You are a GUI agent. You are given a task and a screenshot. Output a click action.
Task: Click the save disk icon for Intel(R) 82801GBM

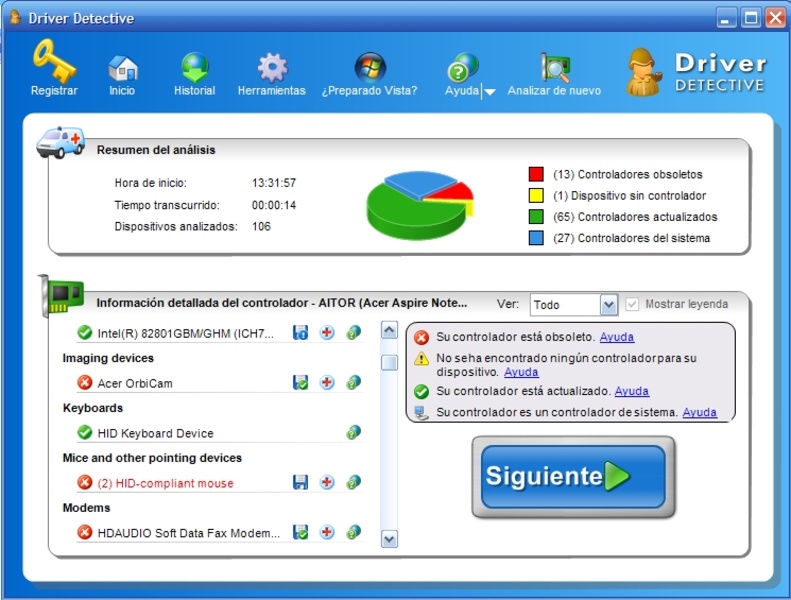(x=300, y=333)
